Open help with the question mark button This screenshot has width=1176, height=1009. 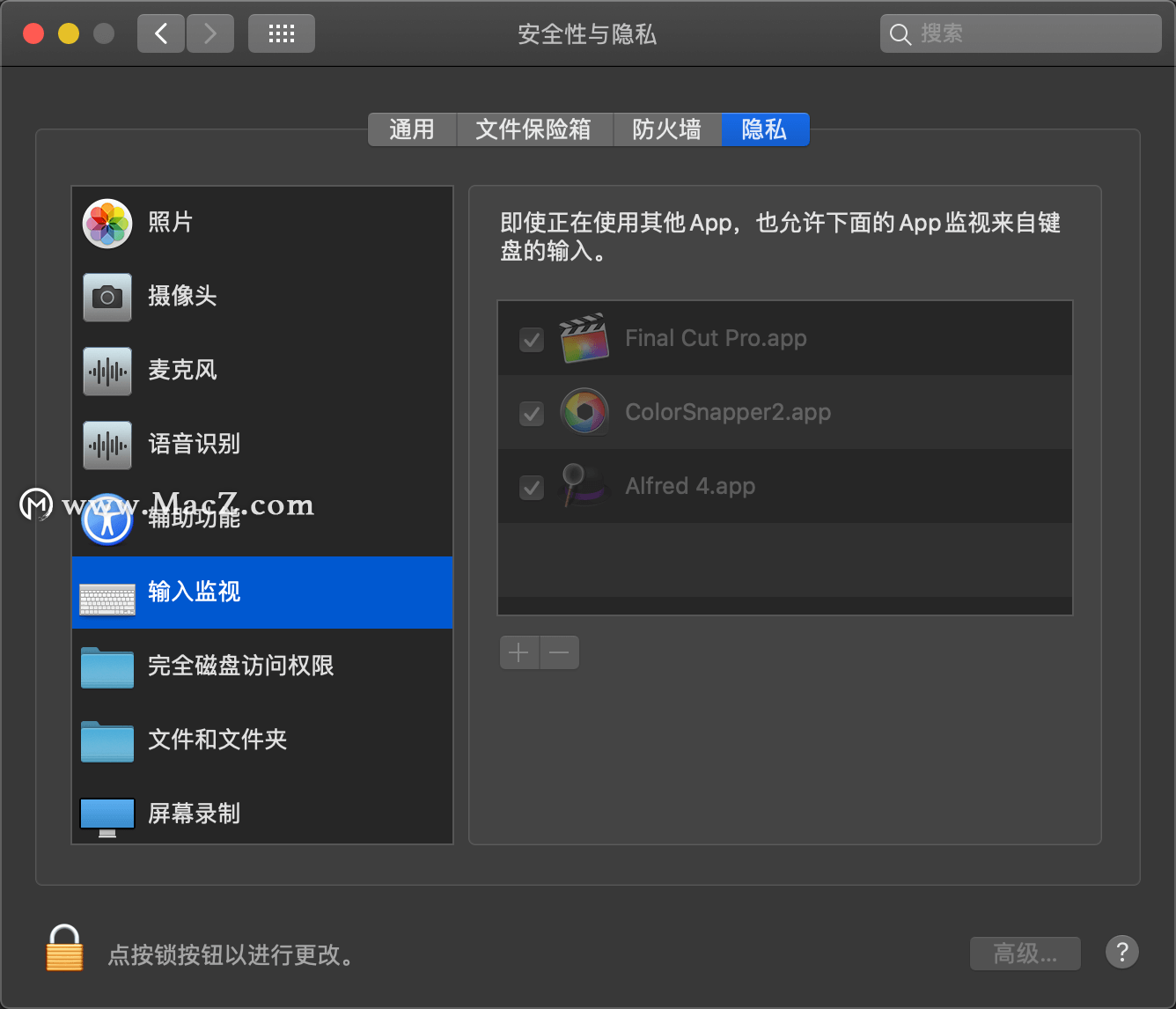1122,952
